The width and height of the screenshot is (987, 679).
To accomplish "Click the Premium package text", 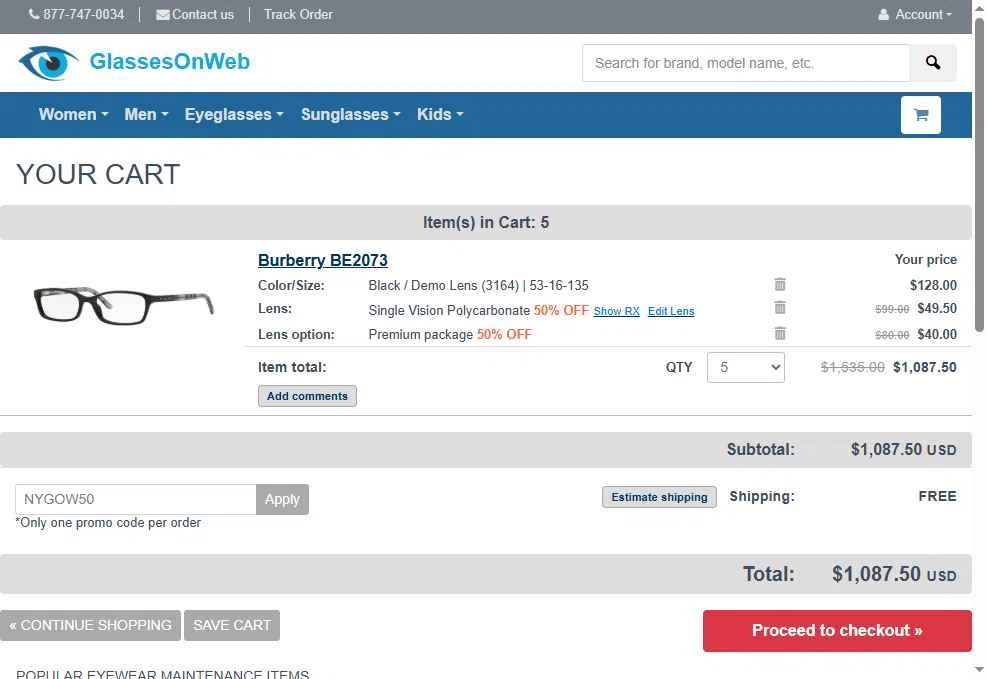I will [420, 334].
